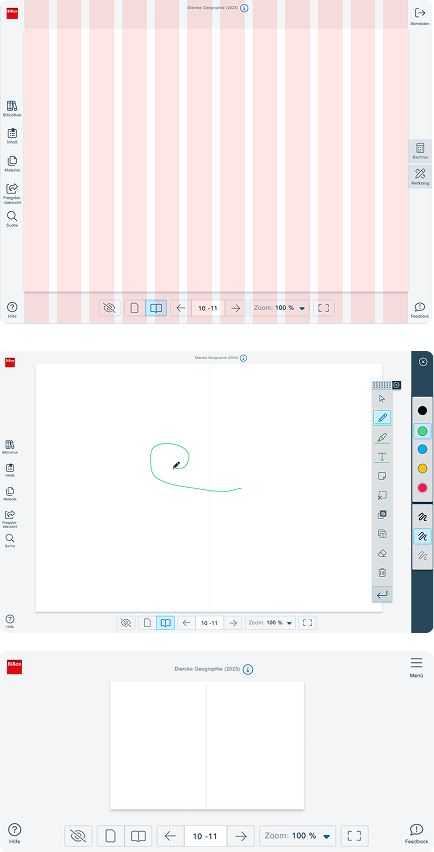
Task: Toggle the crossed-eye visibility button in drawing mockup
Action: pyautogui.click(x=126, y=623)
